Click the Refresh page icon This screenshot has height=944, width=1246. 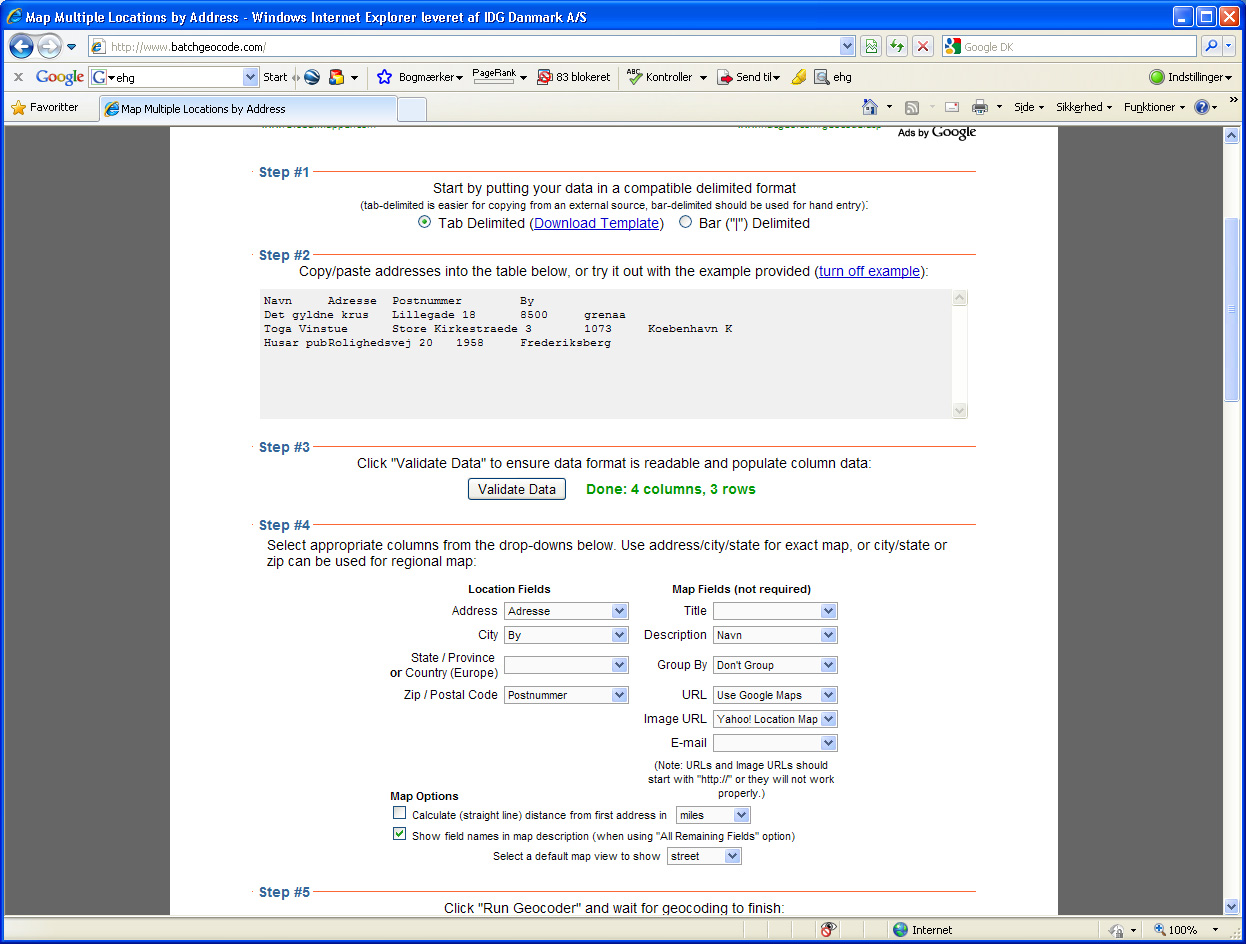coord(897,46)
